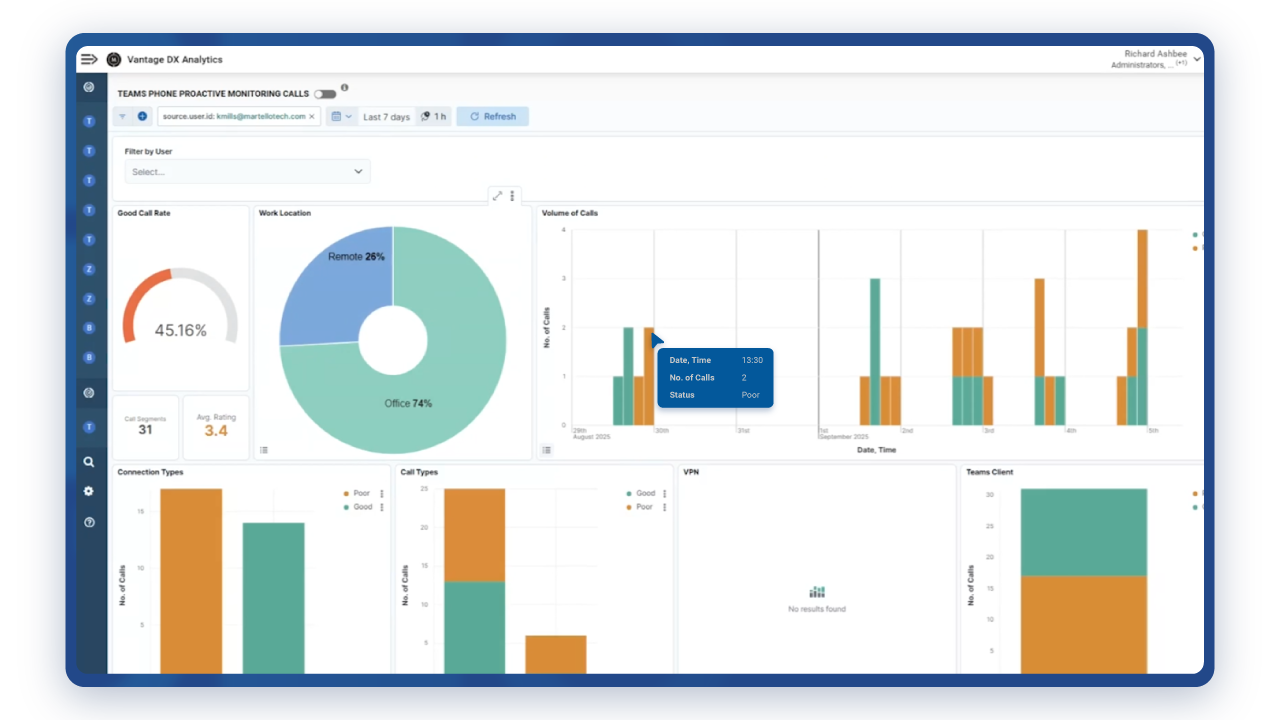Click info icon beside monitoring calls title
Screen dimensions: 1280x720
coord(344,88)
